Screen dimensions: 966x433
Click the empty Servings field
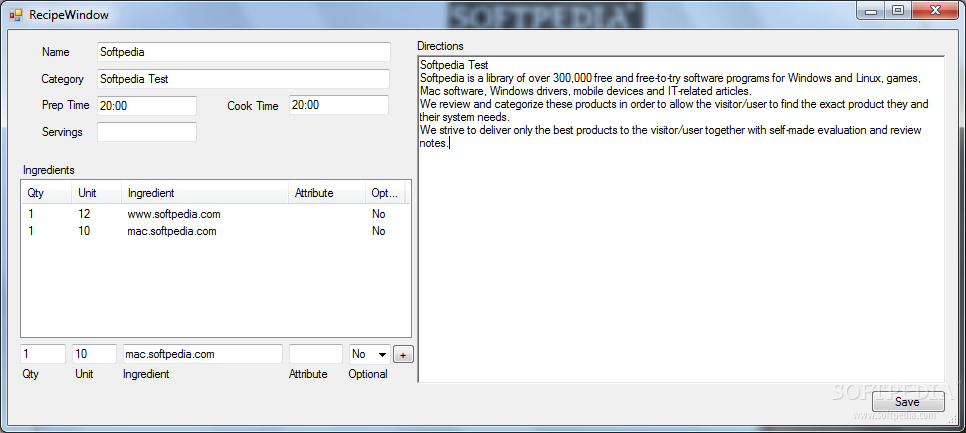coord(147,132)
